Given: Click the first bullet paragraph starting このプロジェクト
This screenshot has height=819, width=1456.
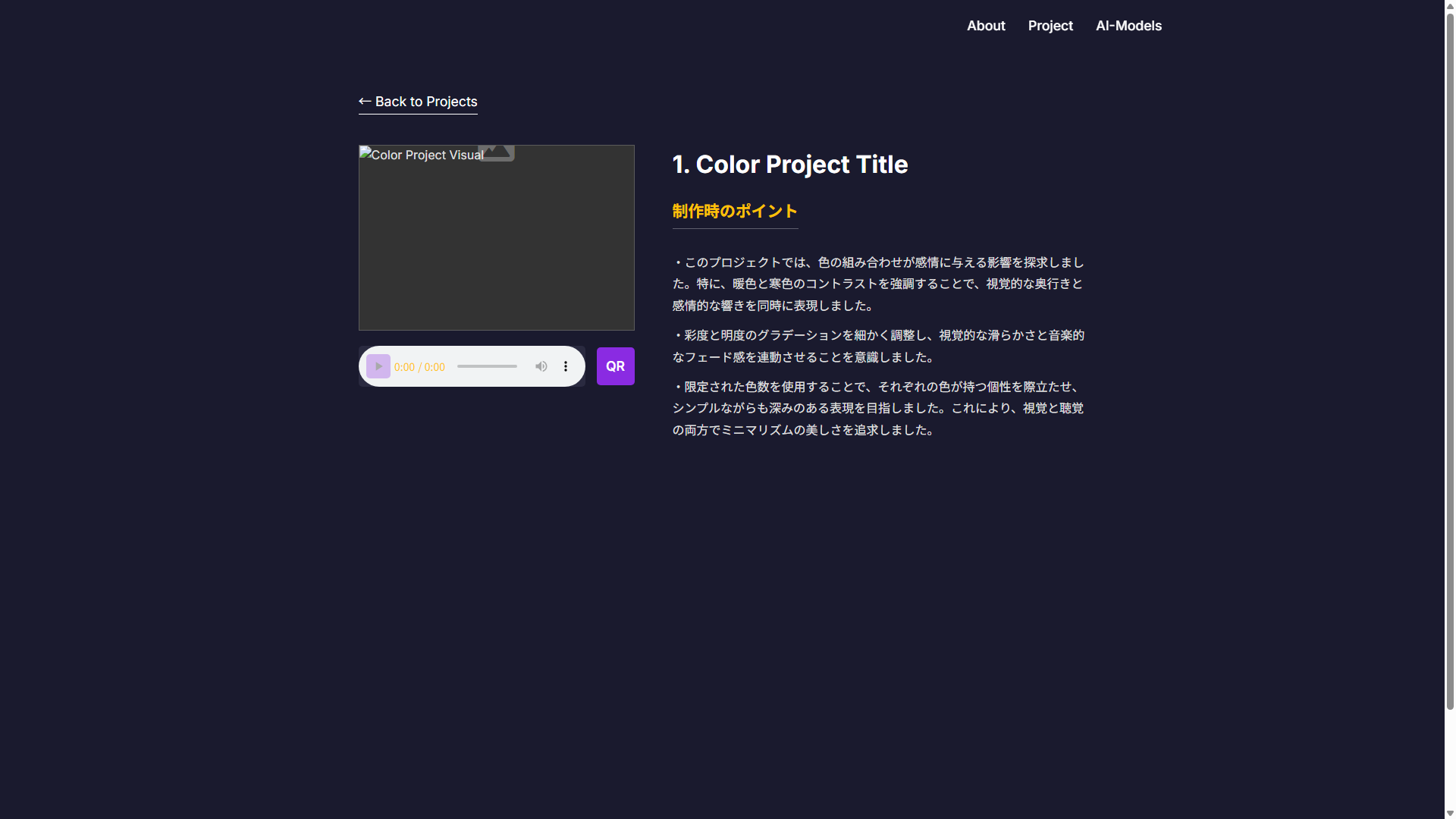Looking at the screenshot, I should click(x=878, y=284).
